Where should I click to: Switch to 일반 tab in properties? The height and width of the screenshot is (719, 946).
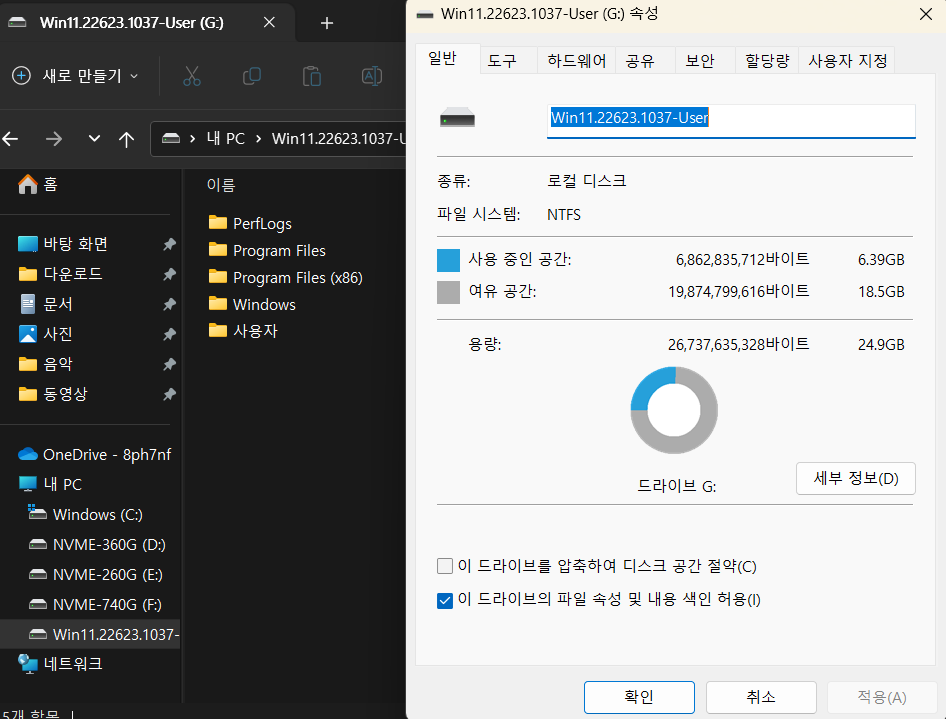447,59
